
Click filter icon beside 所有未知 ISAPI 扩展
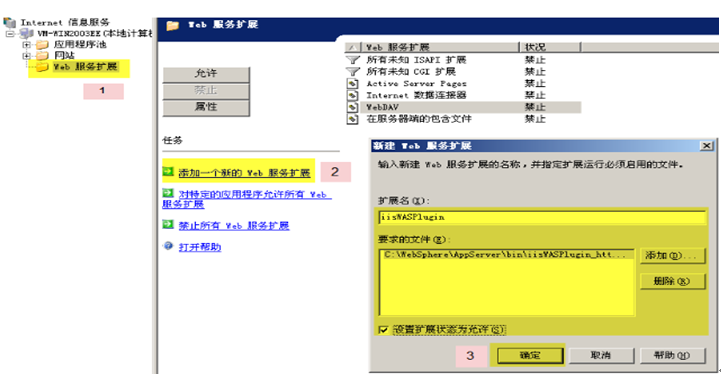352,60
